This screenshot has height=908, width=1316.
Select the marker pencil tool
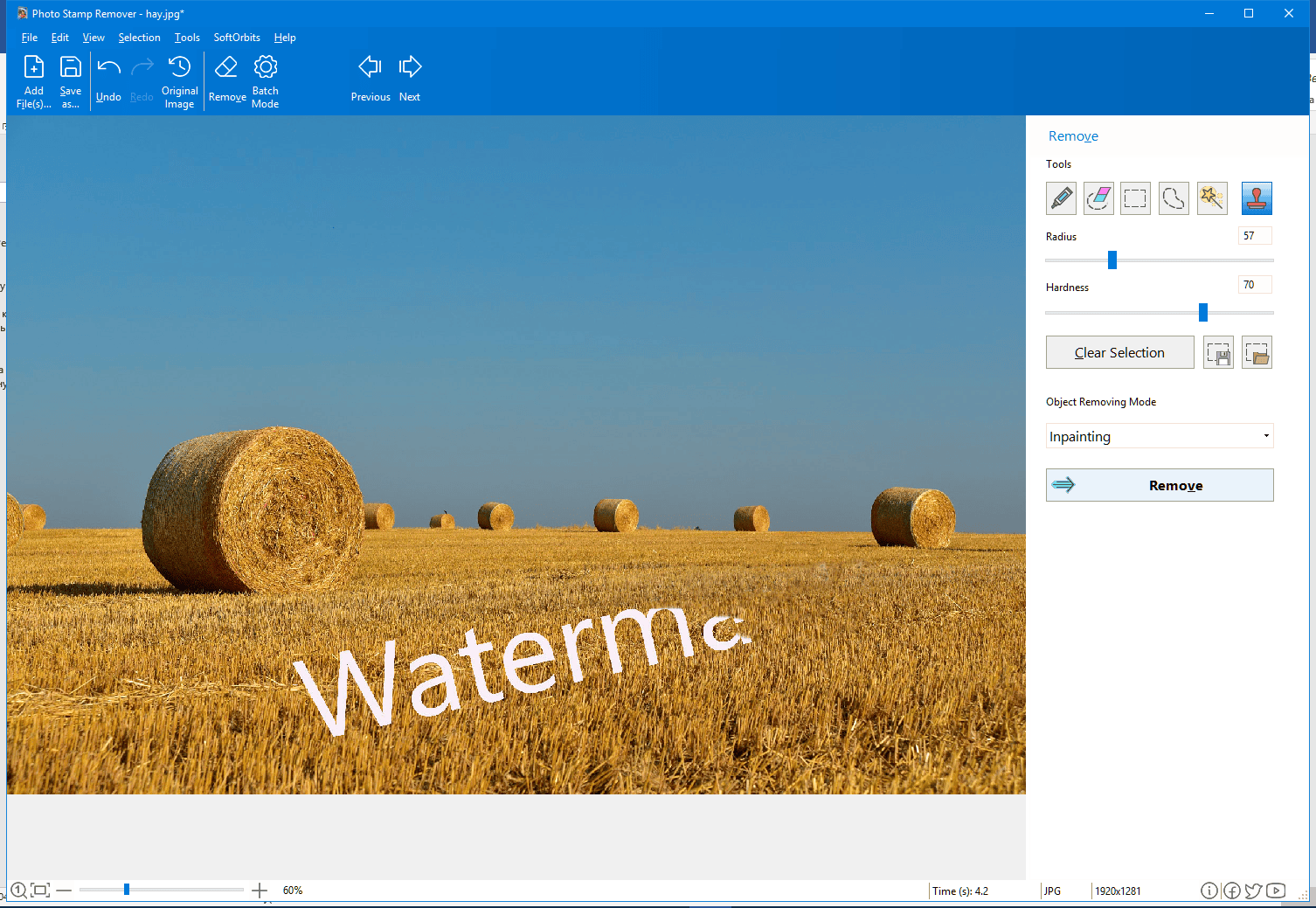1061,198
